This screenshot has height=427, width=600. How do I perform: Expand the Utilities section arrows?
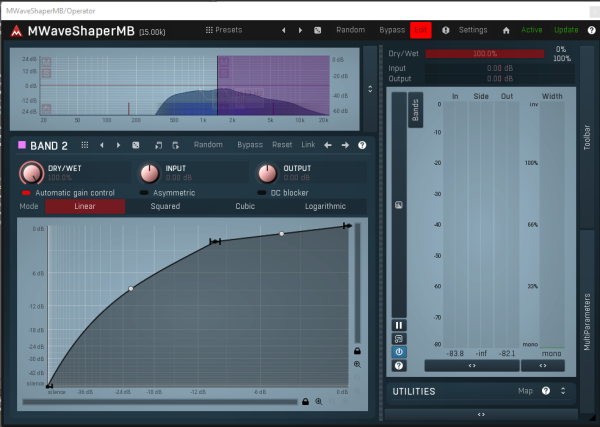click(x=563, y=391)
